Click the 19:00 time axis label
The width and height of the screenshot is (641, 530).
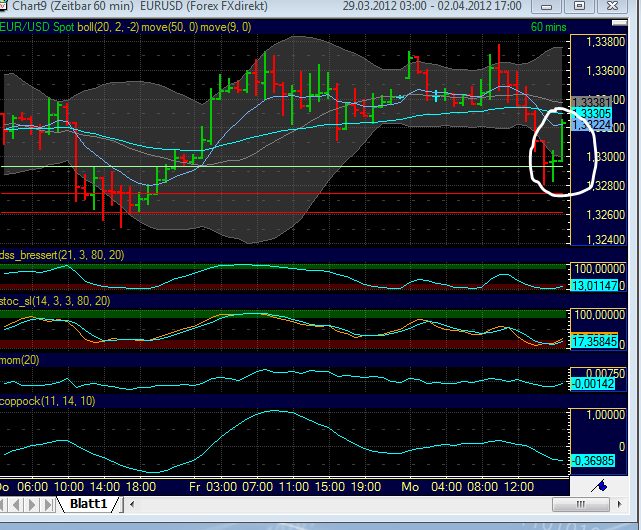click(x=365, y=487)
